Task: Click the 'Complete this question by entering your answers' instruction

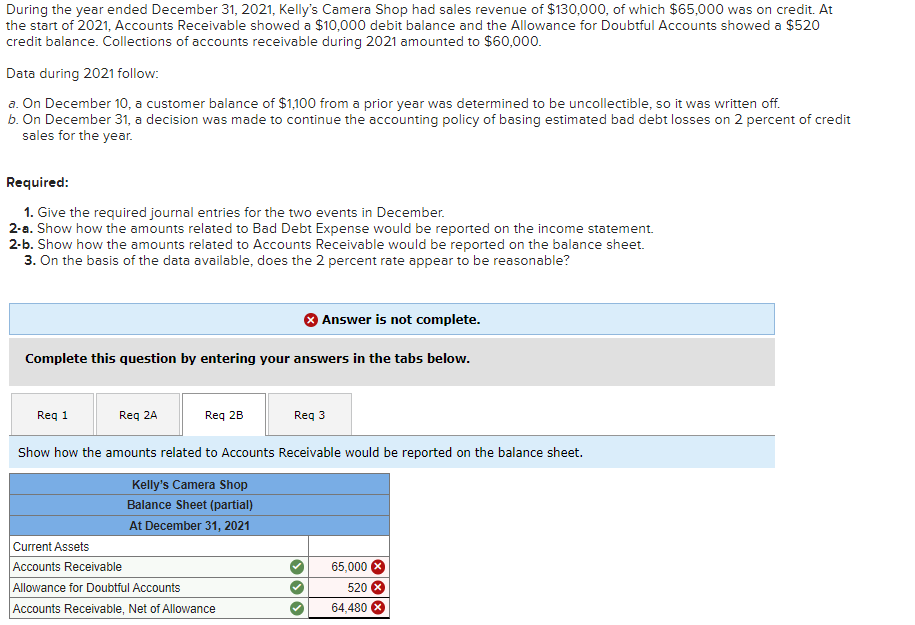Action: (247, 358)
